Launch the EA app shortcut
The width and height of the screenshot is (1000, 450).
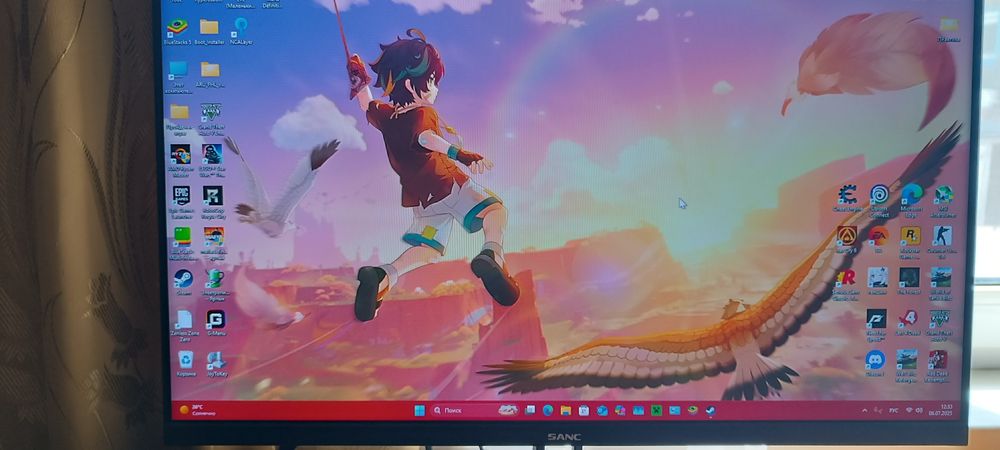click(x=878, y=238)
